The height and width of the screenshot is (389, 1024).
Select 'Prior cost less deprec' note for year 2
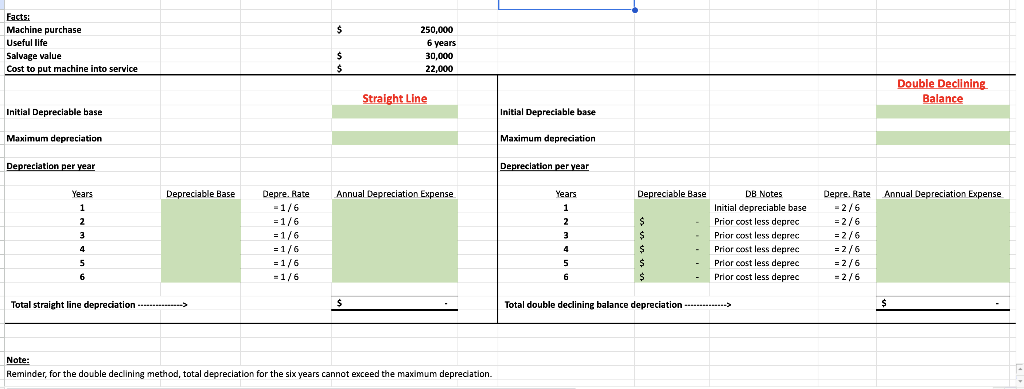[756, 221]
